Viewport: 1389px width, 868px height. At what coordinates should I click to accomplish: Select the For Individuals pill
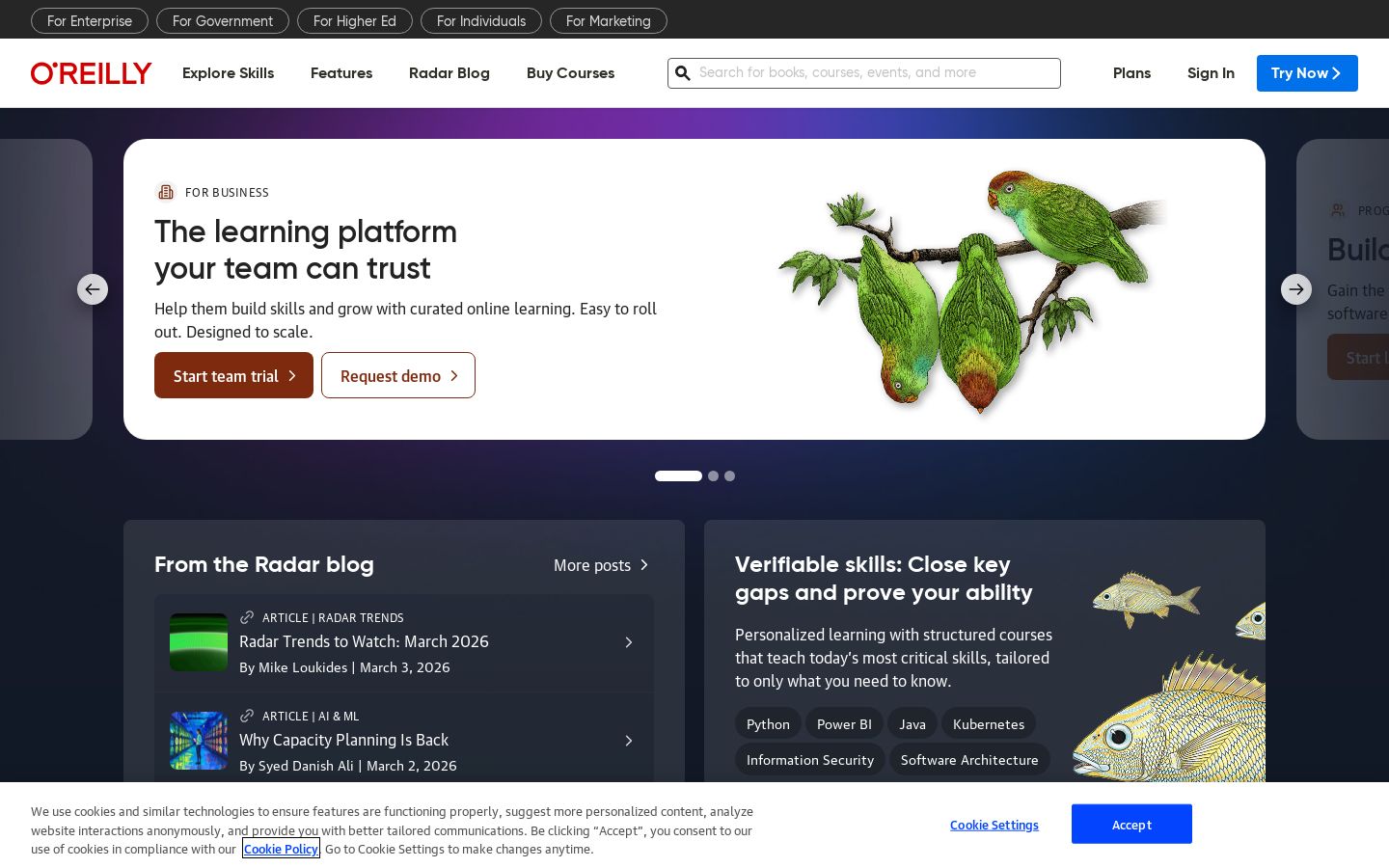pyautogui.click(x=481, y=20)
